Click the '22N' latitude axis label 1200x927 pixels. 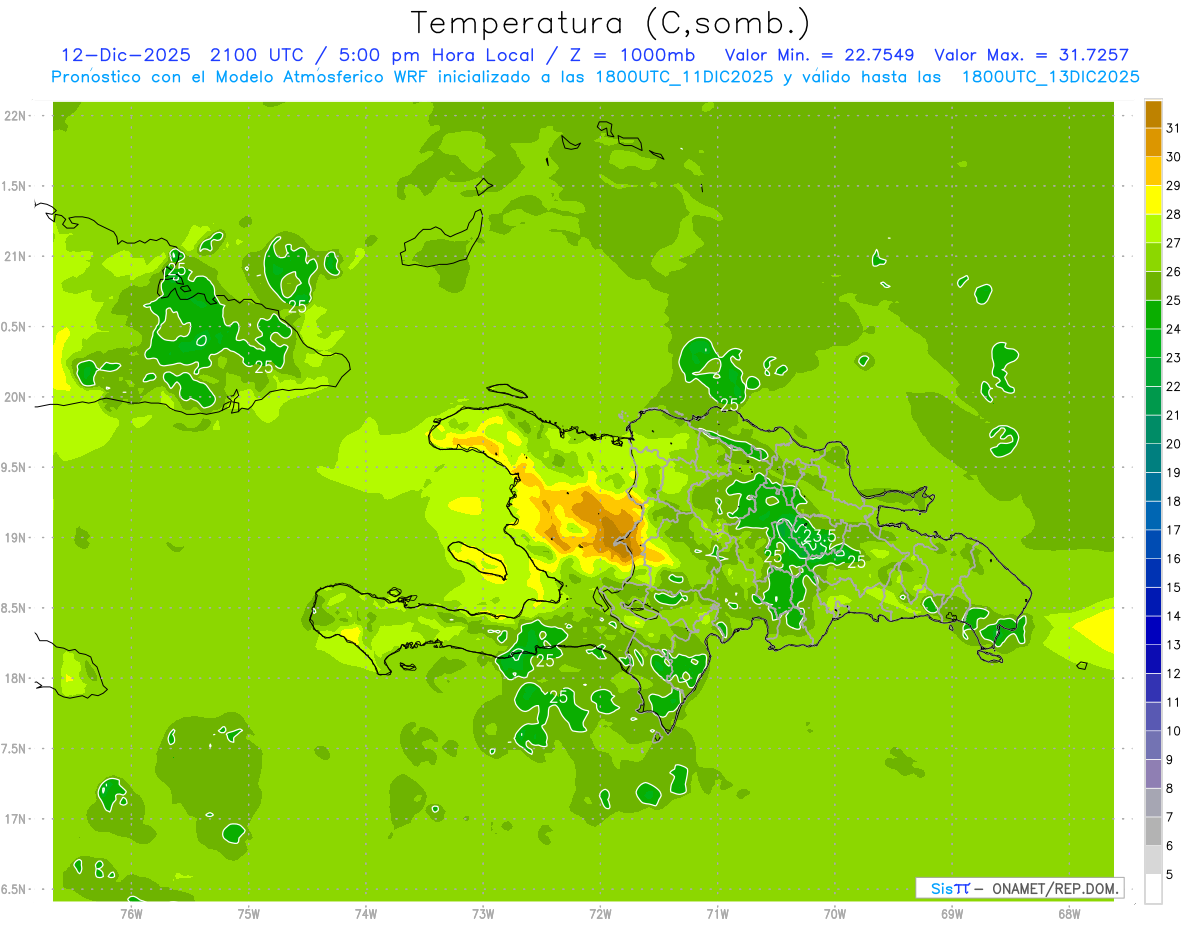click(15, 115)
